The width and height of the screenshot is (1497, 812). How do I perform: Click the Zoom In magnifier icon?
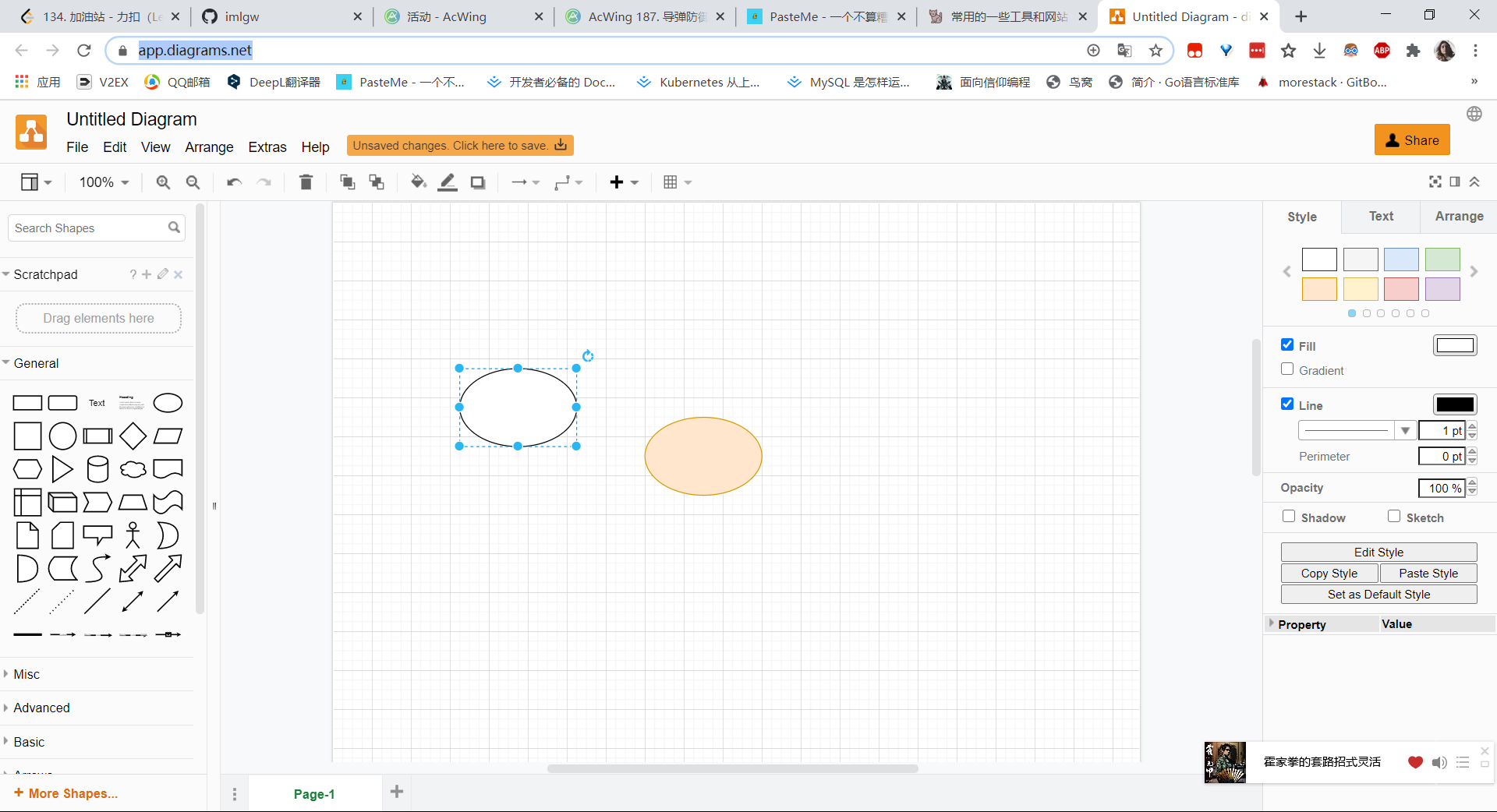[163, 182]
